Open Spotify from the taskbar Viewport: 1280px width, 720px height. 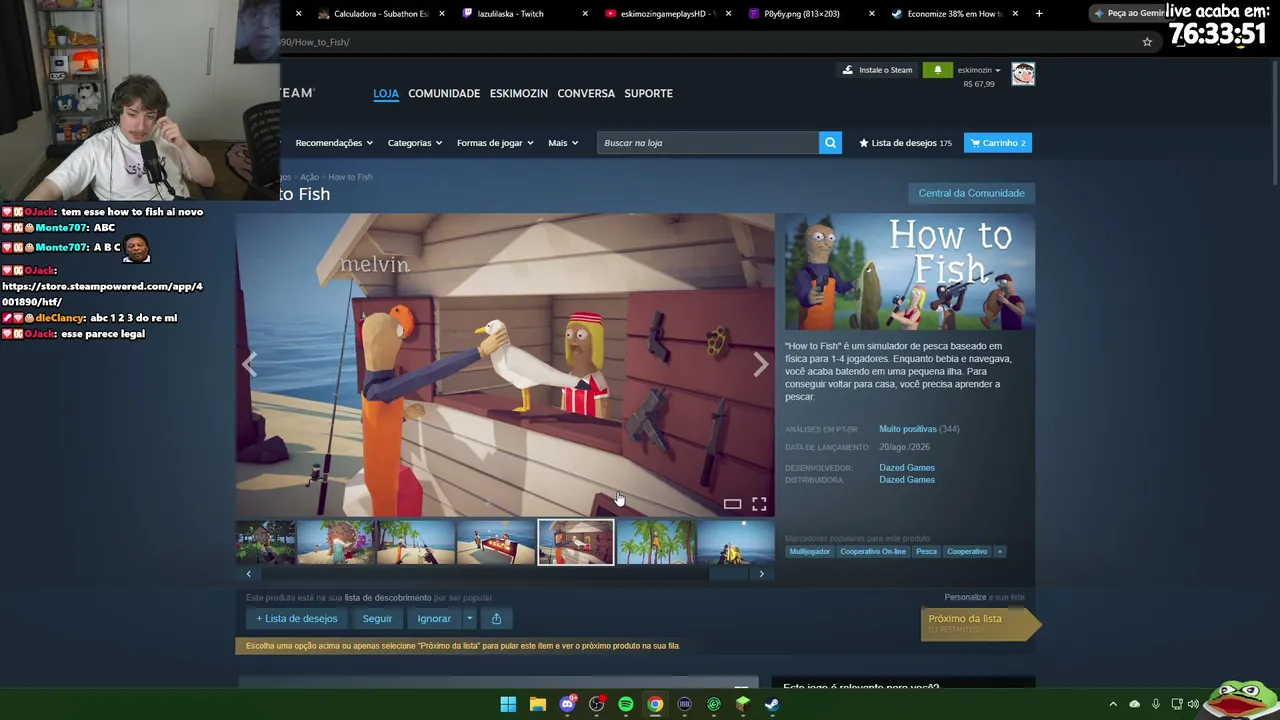[x=626, y=704]
